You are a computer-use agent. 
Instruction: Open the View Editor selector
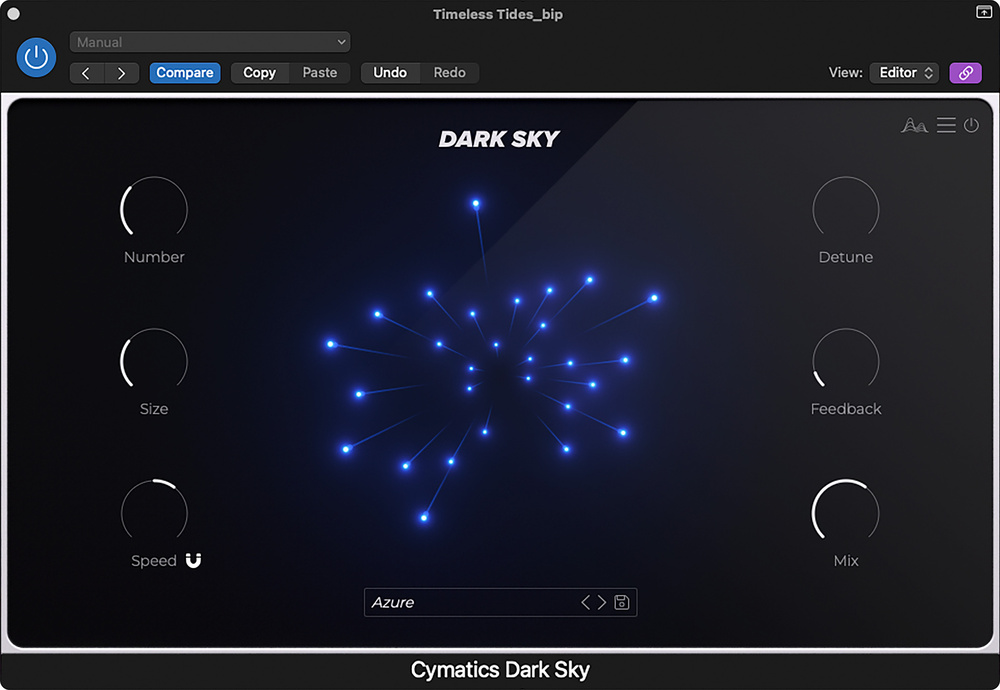tap(904, 73)
